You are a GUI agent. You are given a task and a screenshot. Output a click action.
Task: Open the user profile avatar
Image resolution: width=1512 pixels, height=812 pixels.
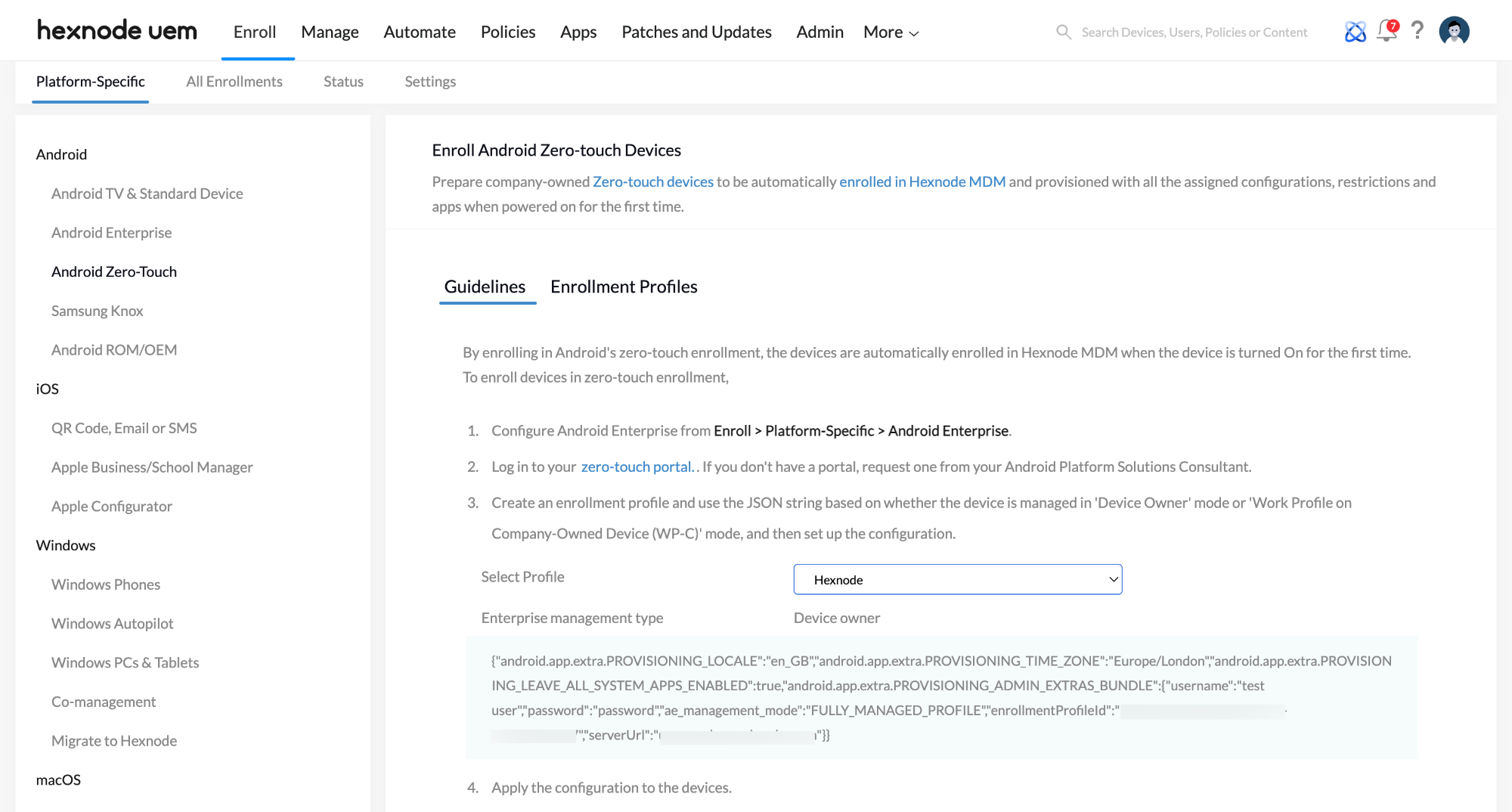[x=1454, y=30]
